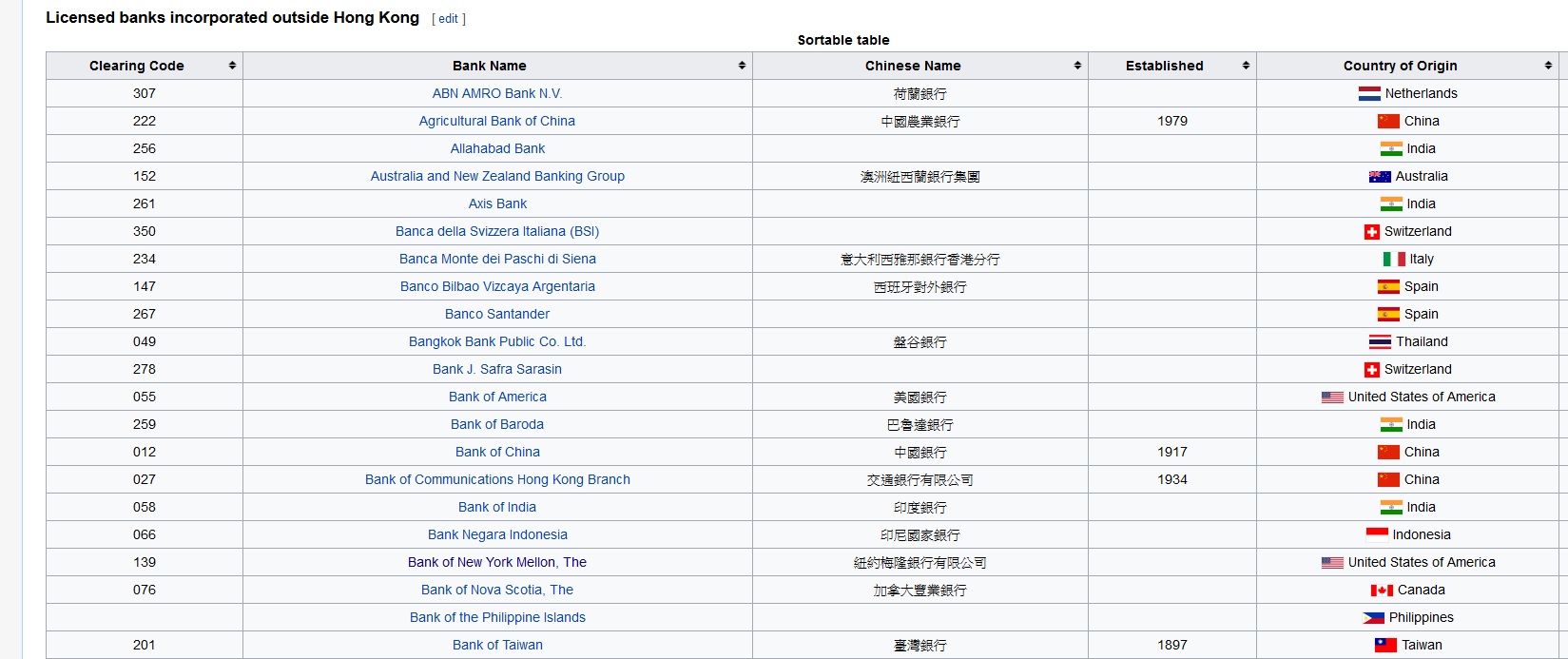Click the Netherlands flag icon
Image resolution: width=1568 pixels, height=659 pixels.
coord(1368,93)
